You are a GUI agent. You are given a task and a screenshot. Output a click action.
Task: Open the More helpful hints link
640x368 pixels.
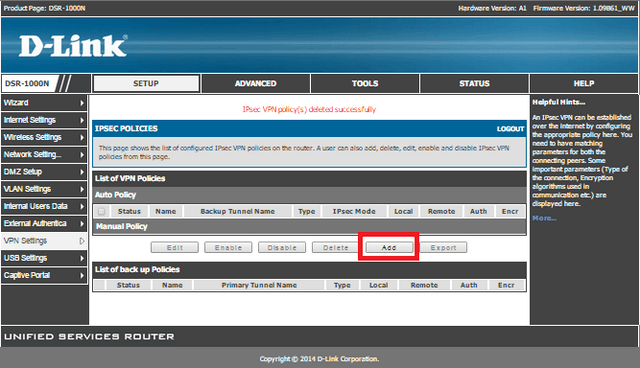[544, 218]
